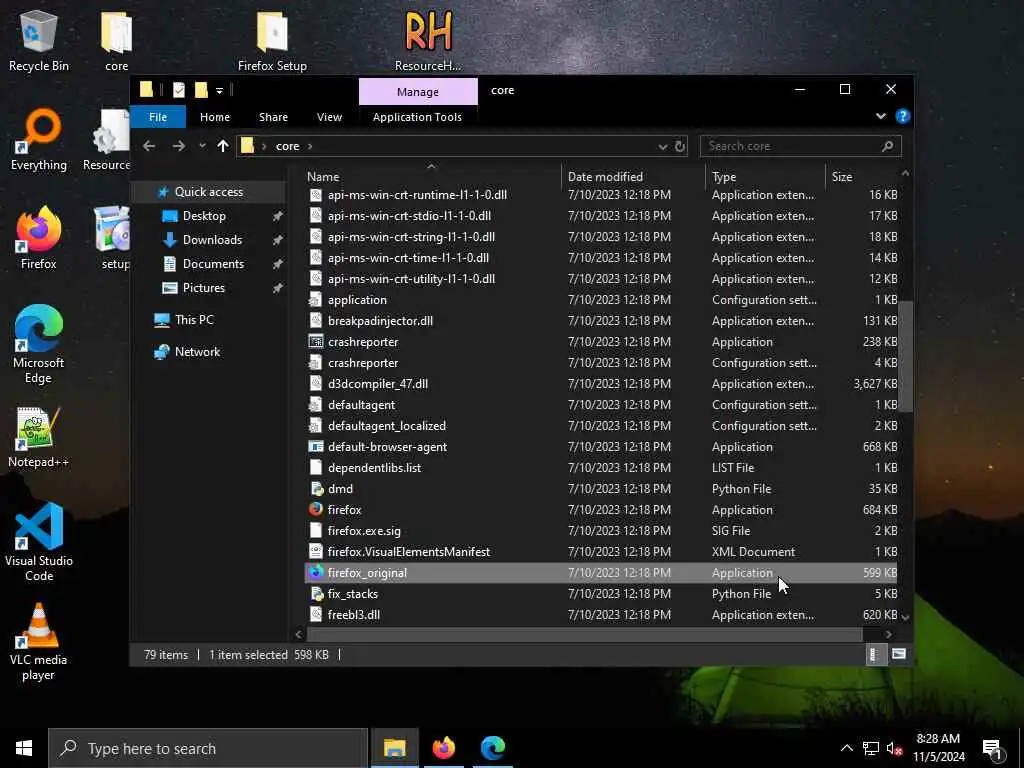Sort by the Type column header
The height and width of the screenshot is (768, 1024).
(765, 177)
